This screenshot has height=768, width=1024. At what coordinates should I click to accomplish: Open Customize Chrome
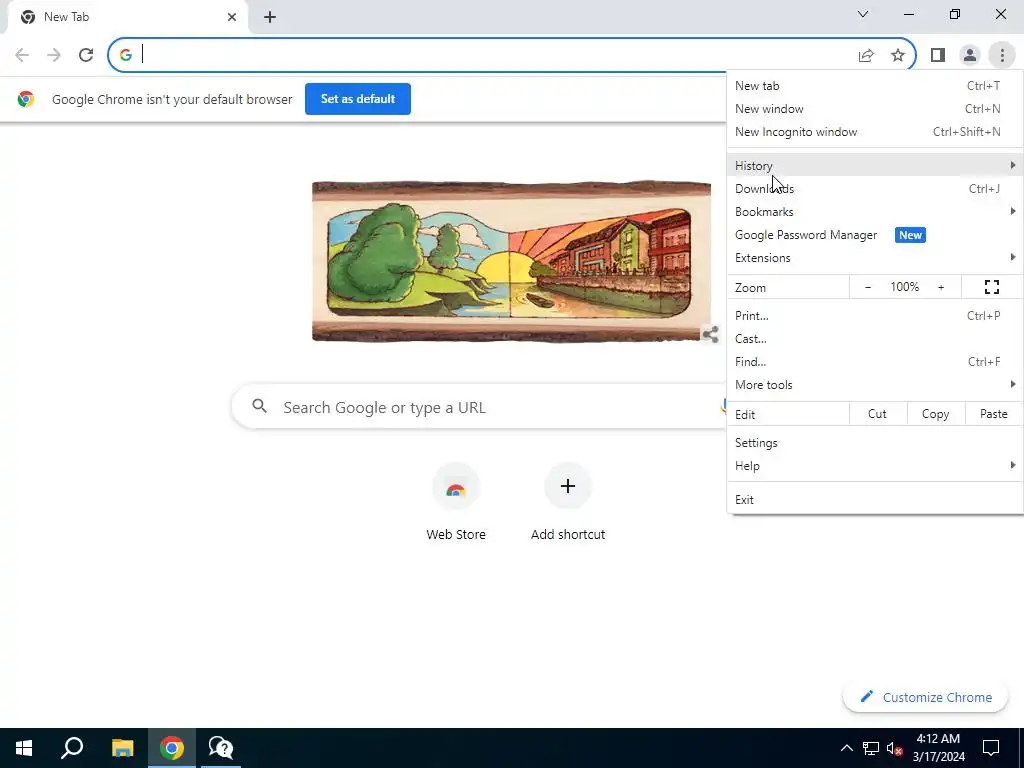point(926,697)
